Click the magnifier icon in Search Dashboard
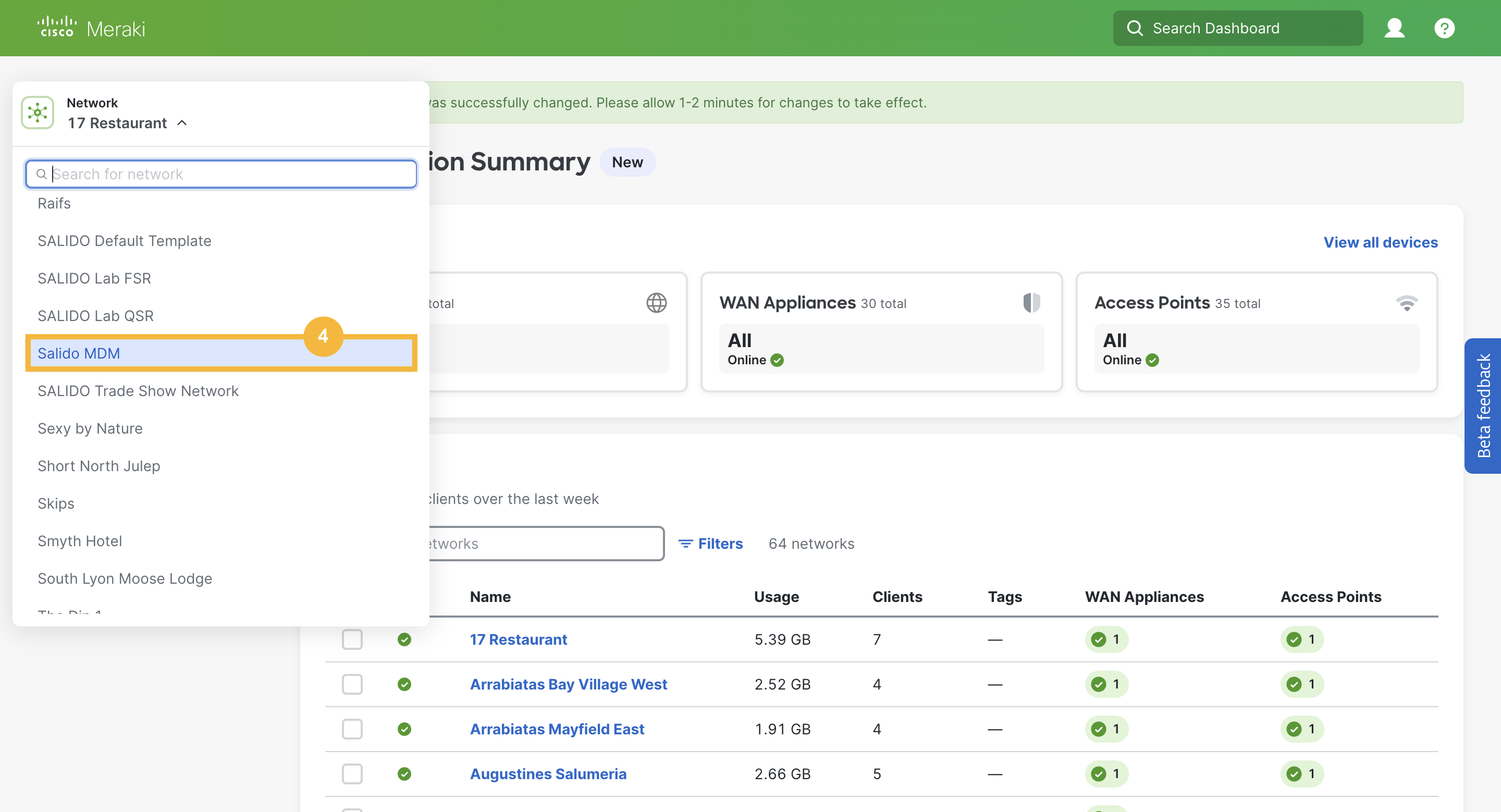The height and width of the screenshot is (812, 1501). coord(1135,28)
